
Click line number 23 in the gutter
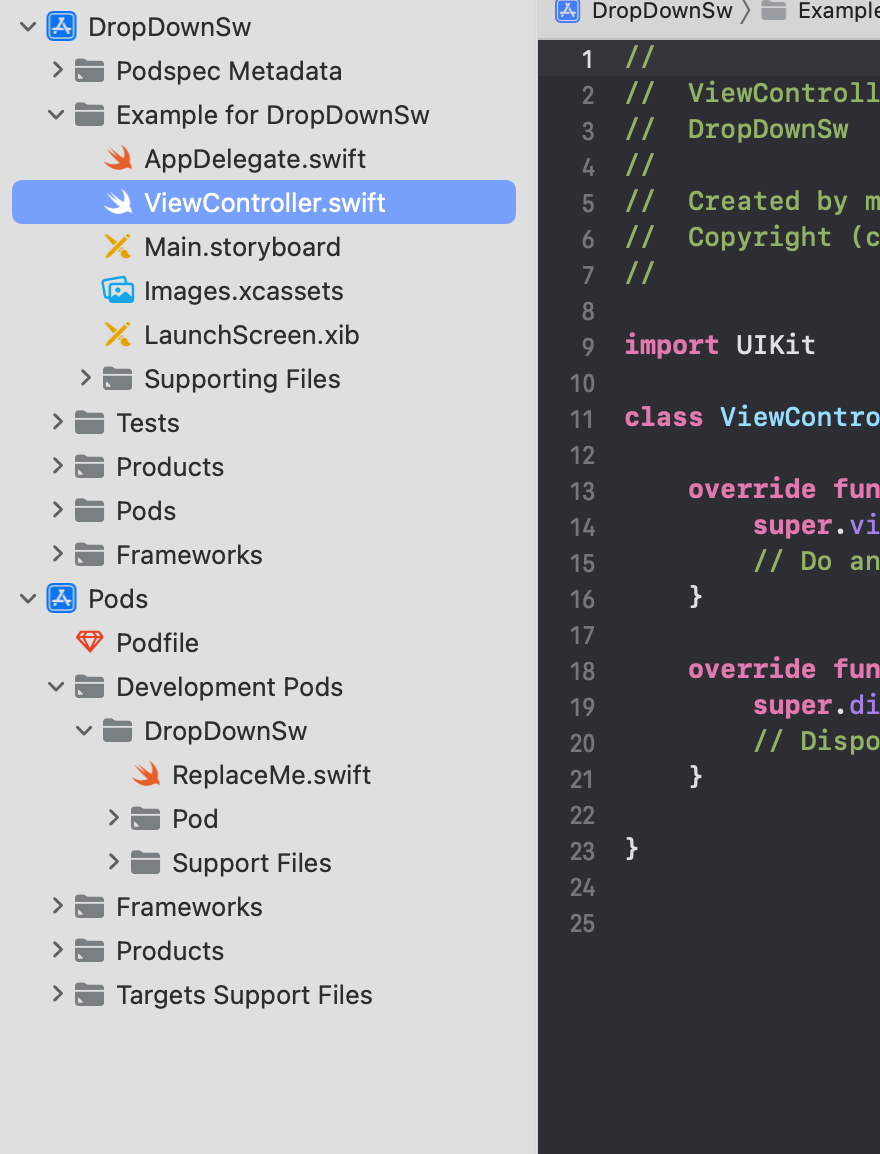pos(582,852)
